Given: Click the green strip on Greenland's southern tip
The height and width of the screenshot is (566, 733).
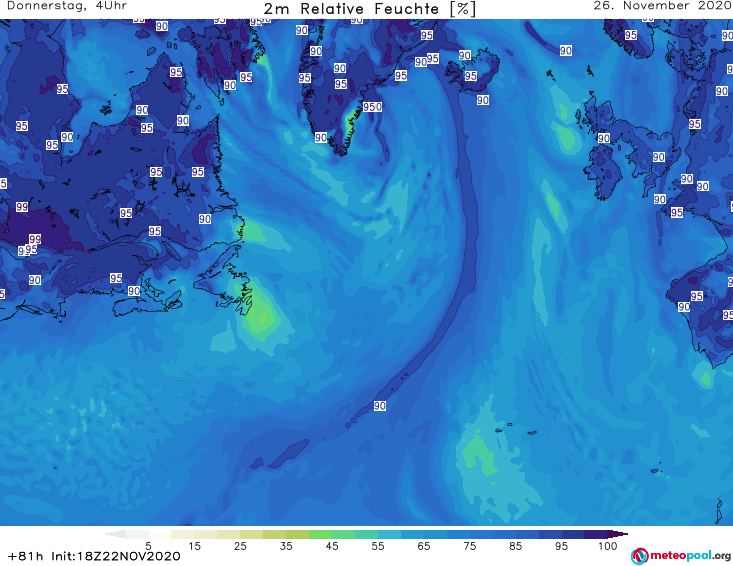Looking at the screenshot, I should click(351, 121).
